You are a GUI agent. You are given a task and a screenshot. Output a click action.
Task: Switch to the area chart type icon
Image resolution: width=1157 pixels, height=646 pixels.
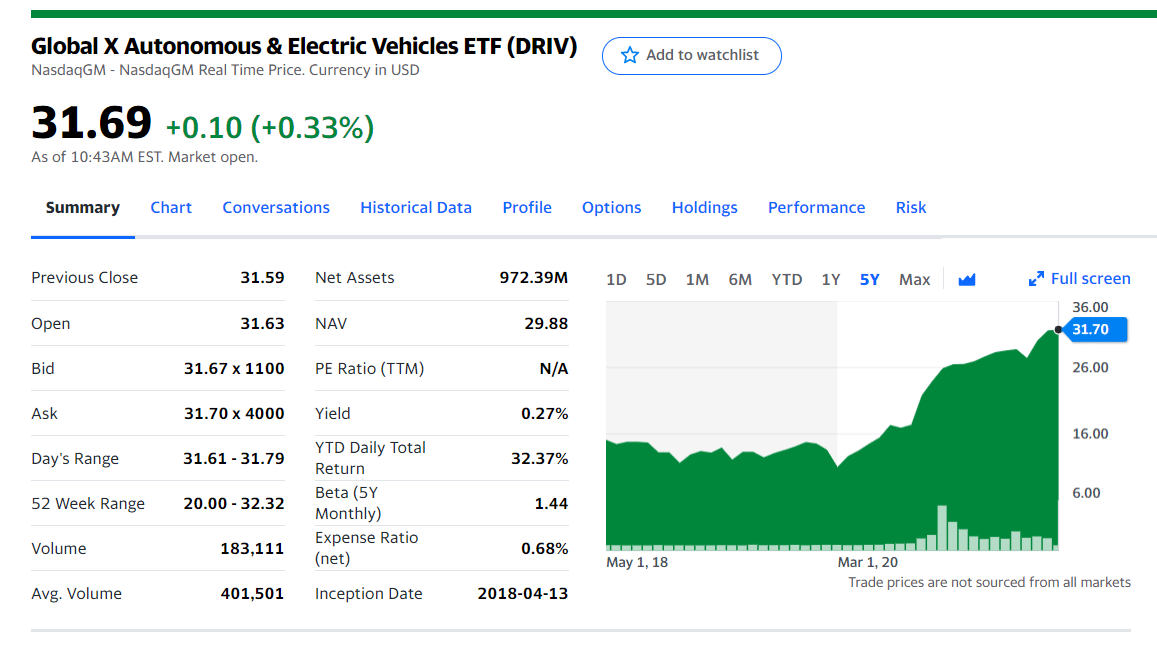click(967, 280)
